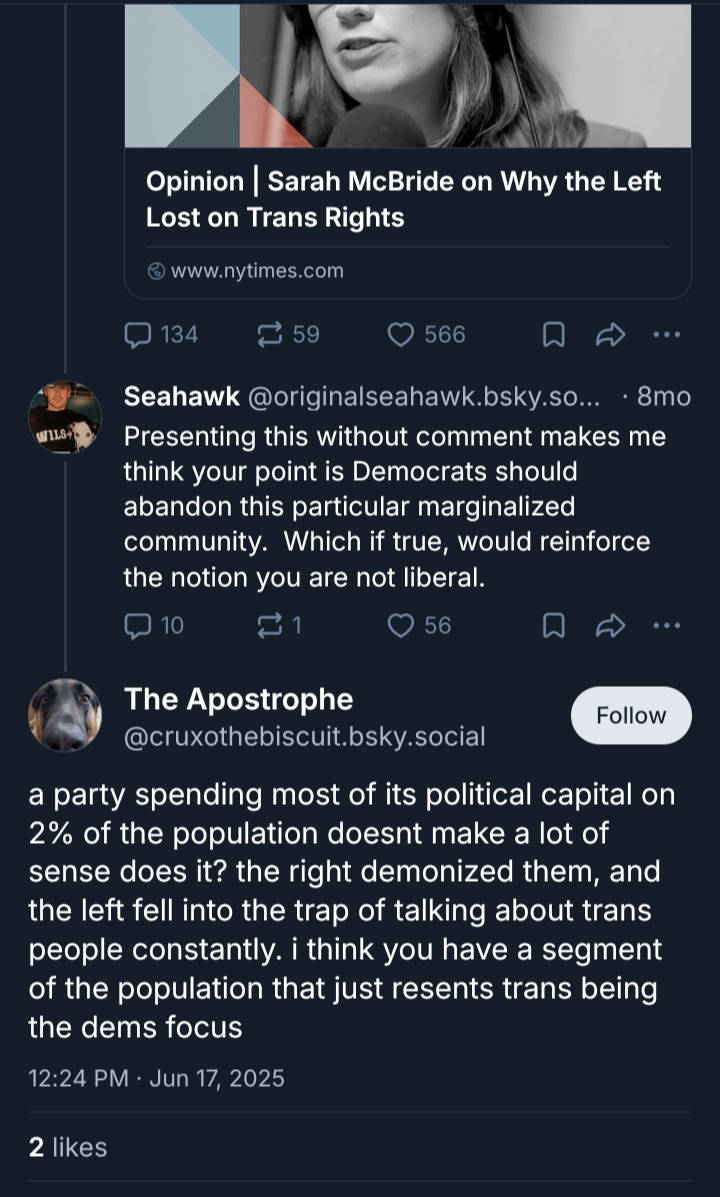Share the NYTimes opinion post
Viewport: 720px width, 1197px height.
click(x=609, y=336)
